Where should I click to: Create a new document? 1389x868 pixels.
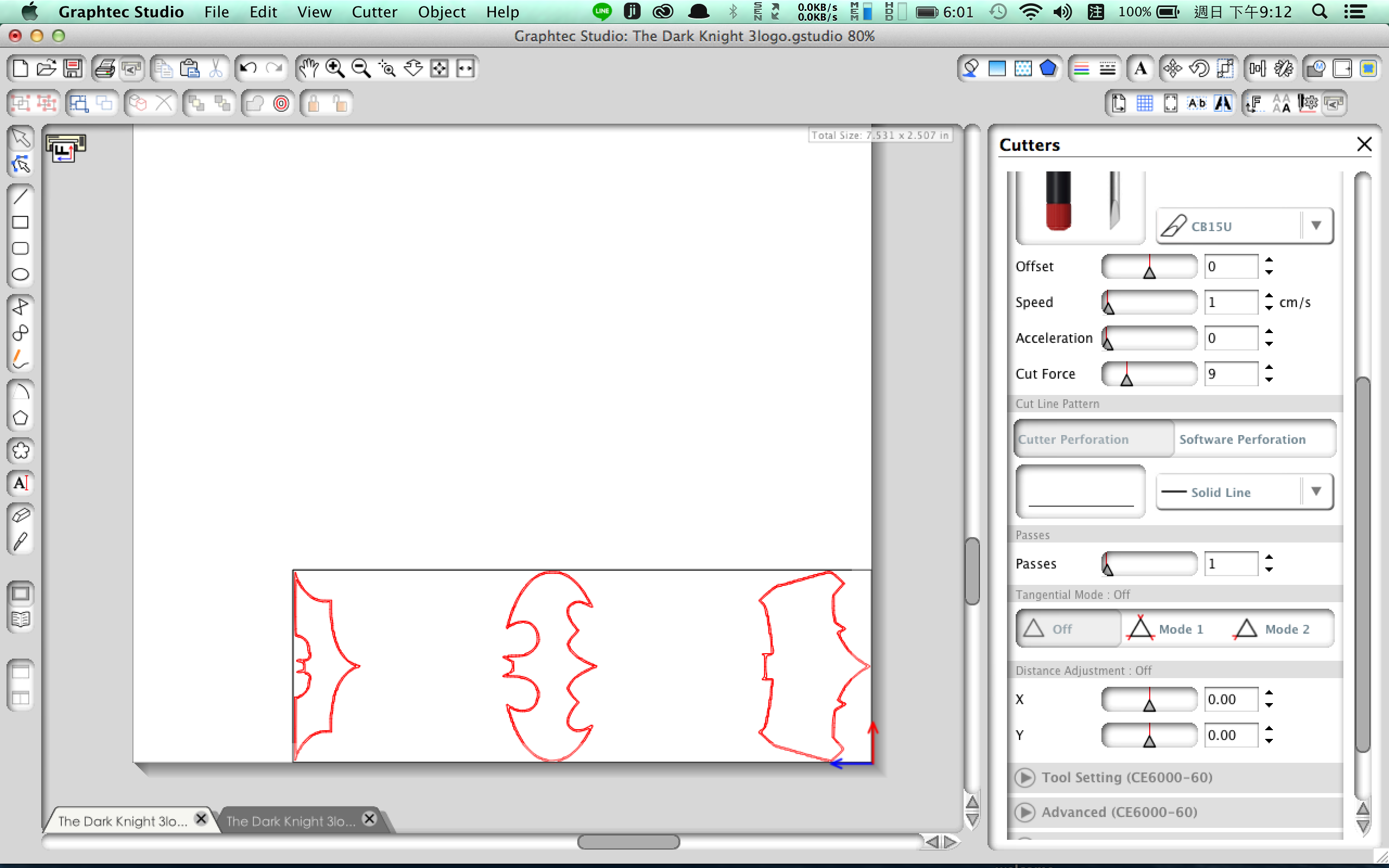[21, 68]
